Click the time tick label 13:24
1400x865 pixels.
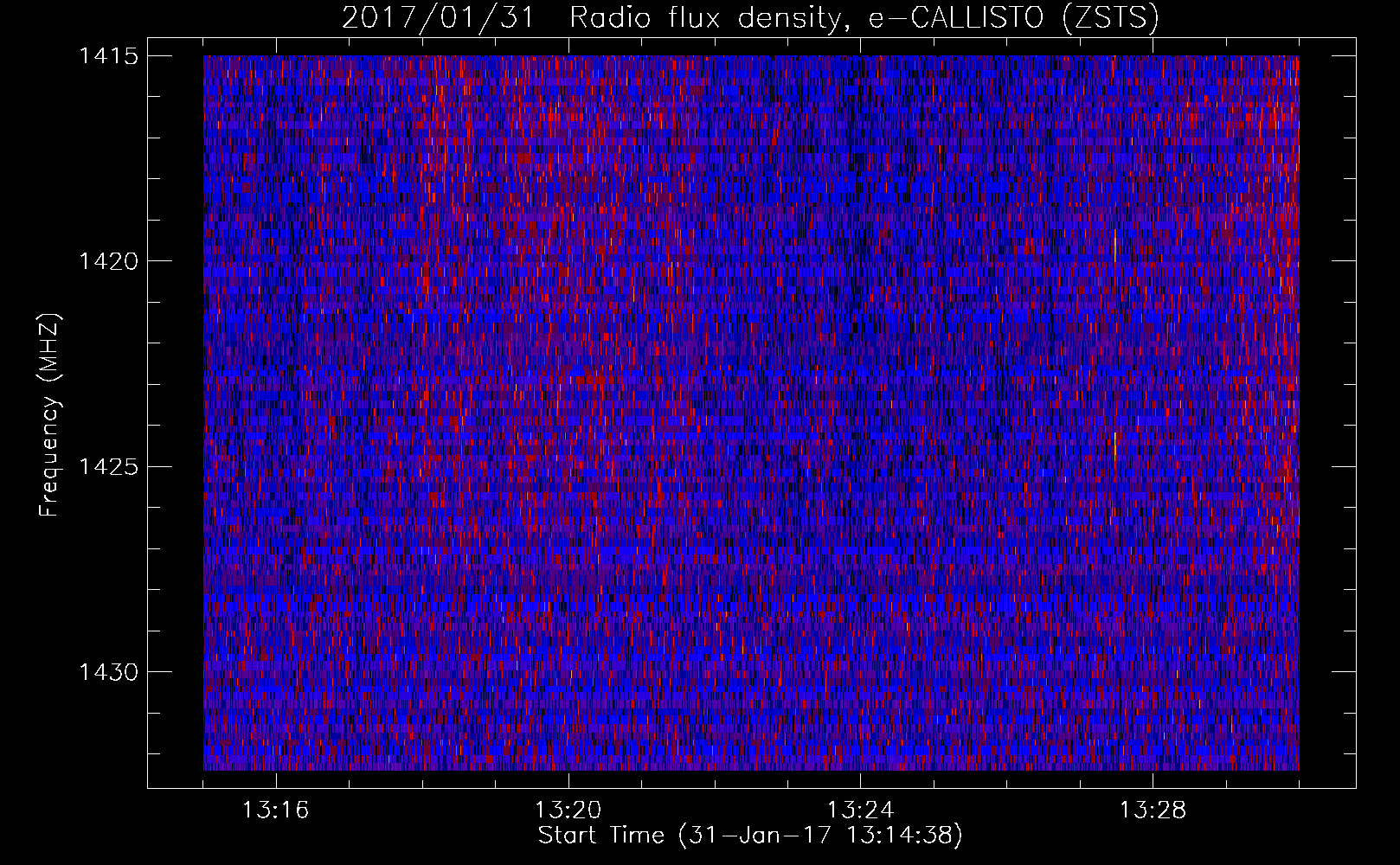(x=860, y=811)
